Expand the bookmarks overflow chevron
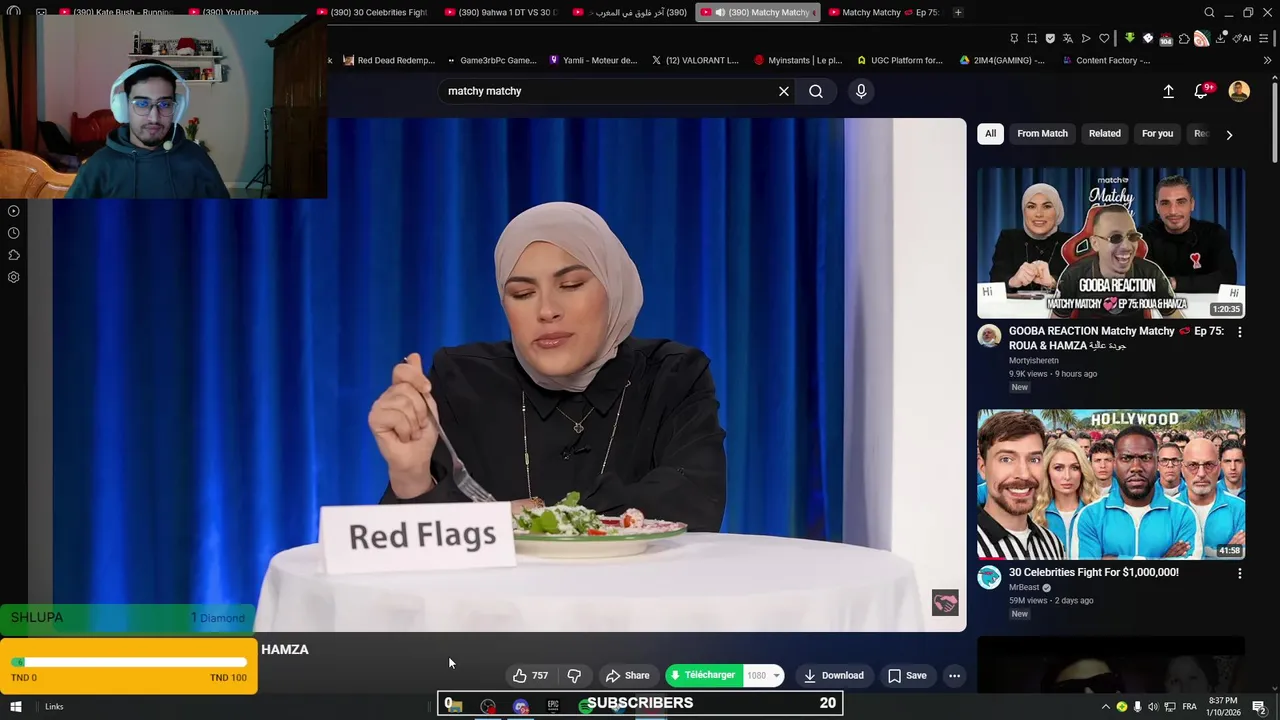The height and width of the screenshot is (720, 1280). pos(1267,60)
